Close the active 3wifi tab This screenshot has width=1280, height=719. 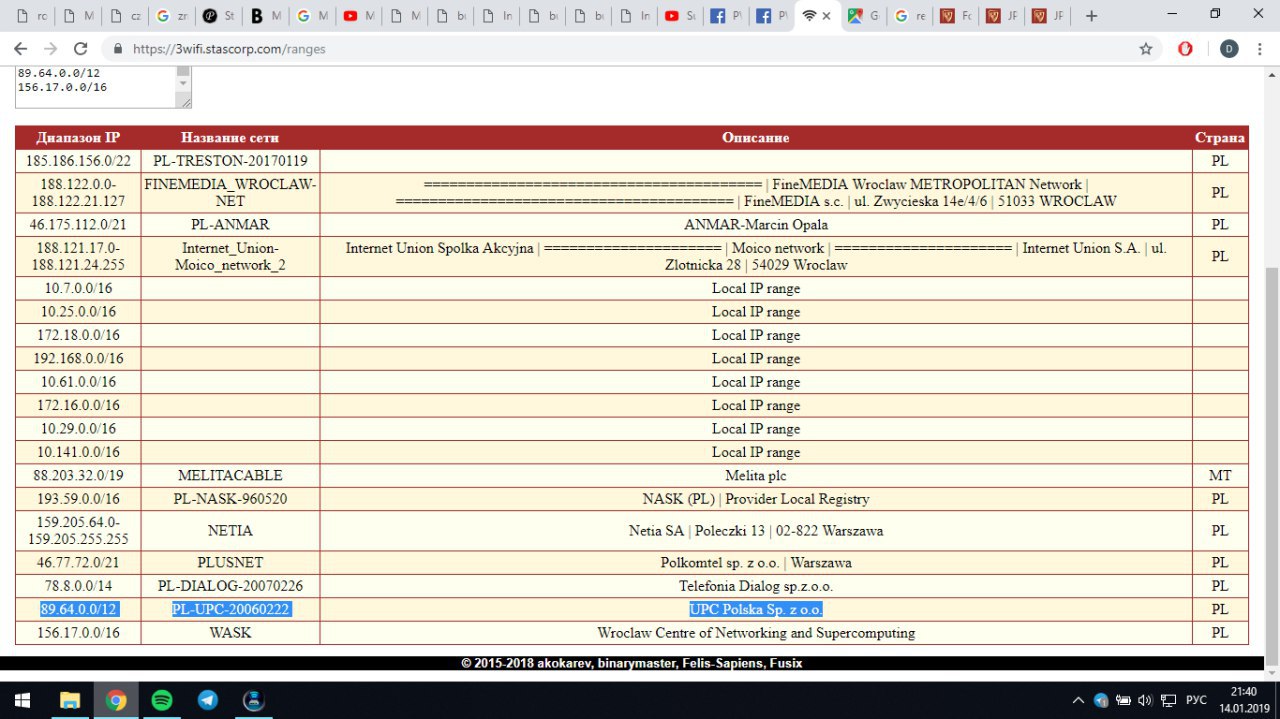coord(826,16)
